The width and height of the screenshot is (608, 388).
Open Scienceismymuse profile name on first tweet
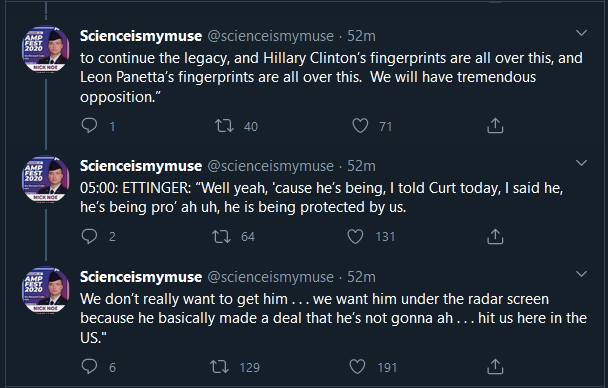[x=141, y=36]
